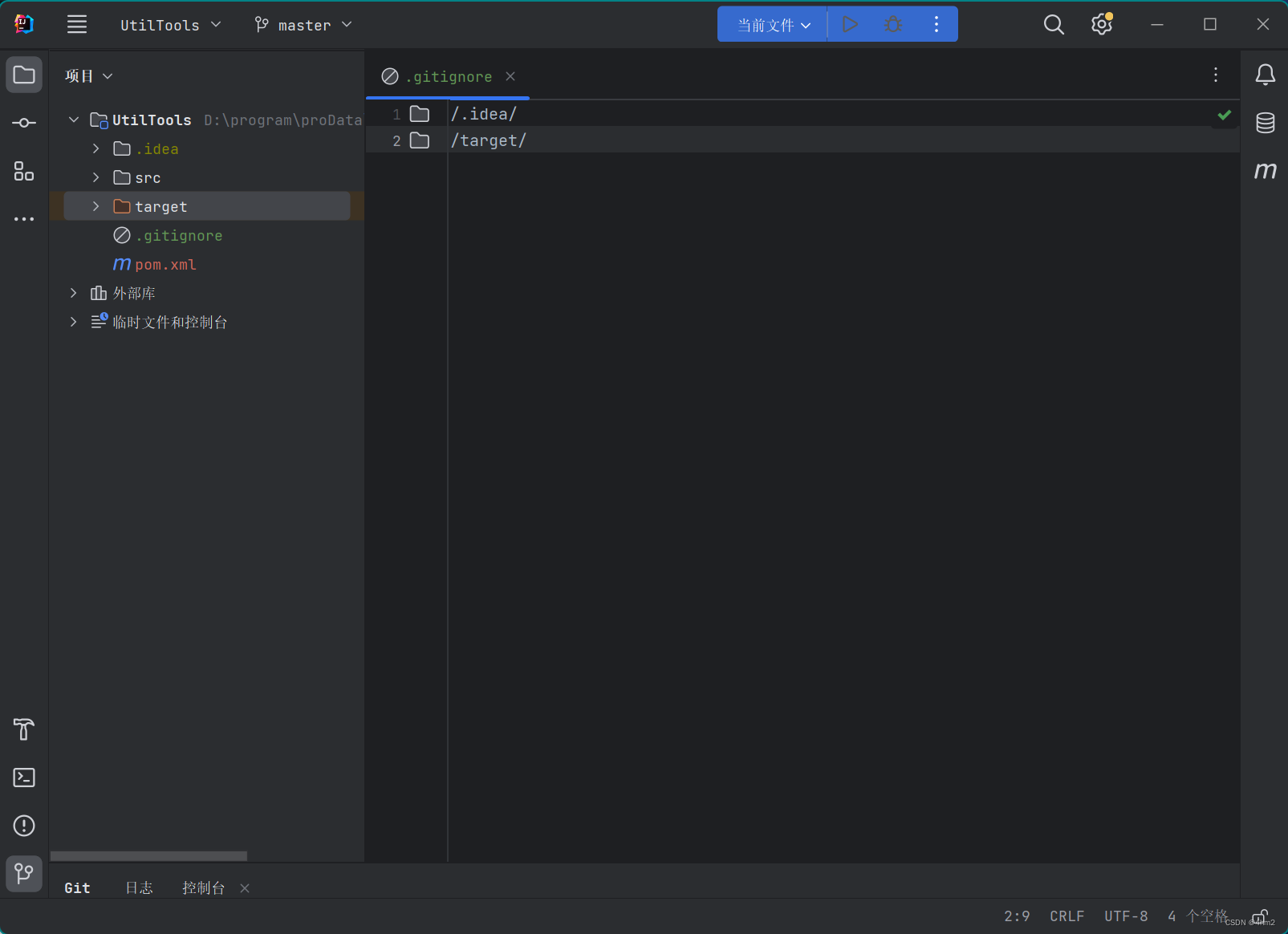Open the Terminal tool window
Image resolution: width=1288 pixels, height=934 pixels.
coord(24,778)
